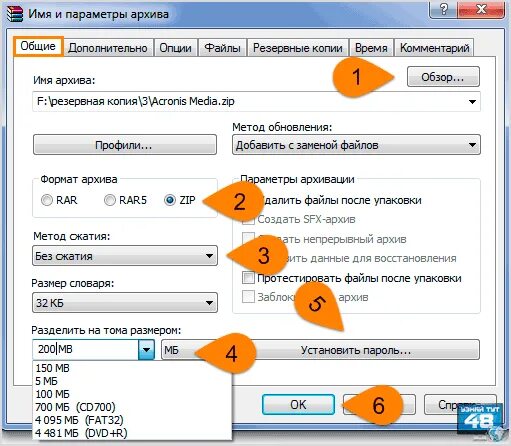511x446 pixels.
Task: Expand the archive name history dropdown
Action: coord(472,101)
